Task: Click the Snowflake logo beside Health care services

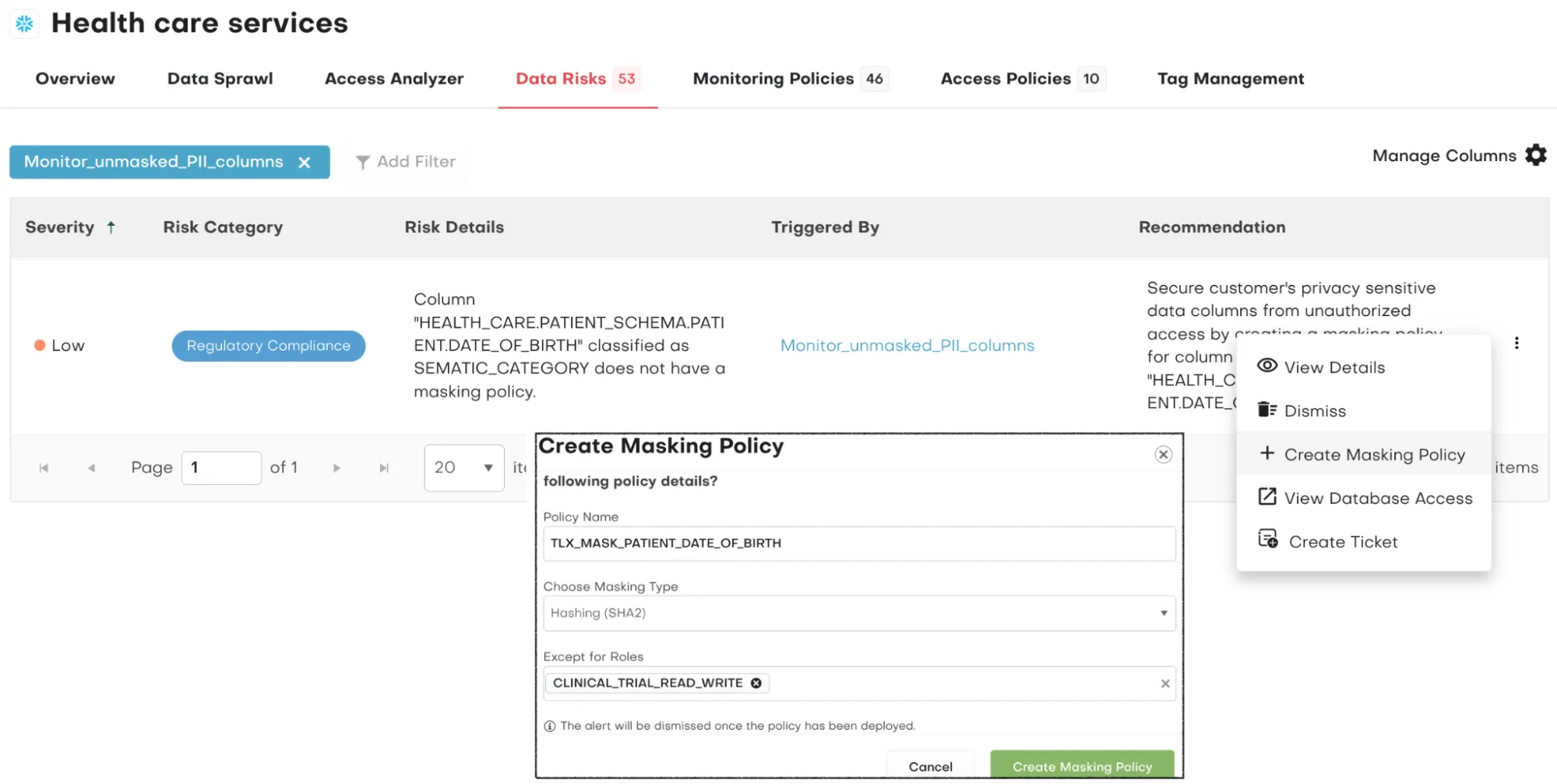Action: tap(24, 23)
